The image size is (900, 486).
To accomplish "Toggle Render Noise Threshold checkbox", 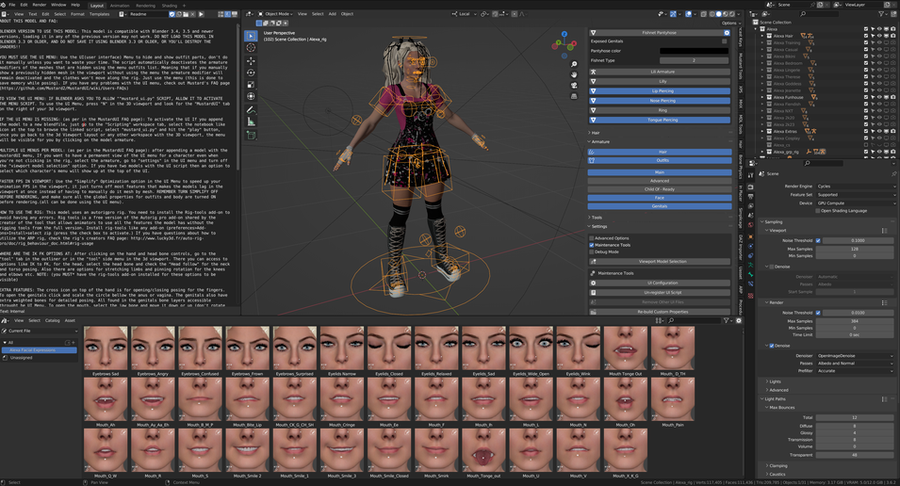I will pyautogui.click(x=818, y=313).
